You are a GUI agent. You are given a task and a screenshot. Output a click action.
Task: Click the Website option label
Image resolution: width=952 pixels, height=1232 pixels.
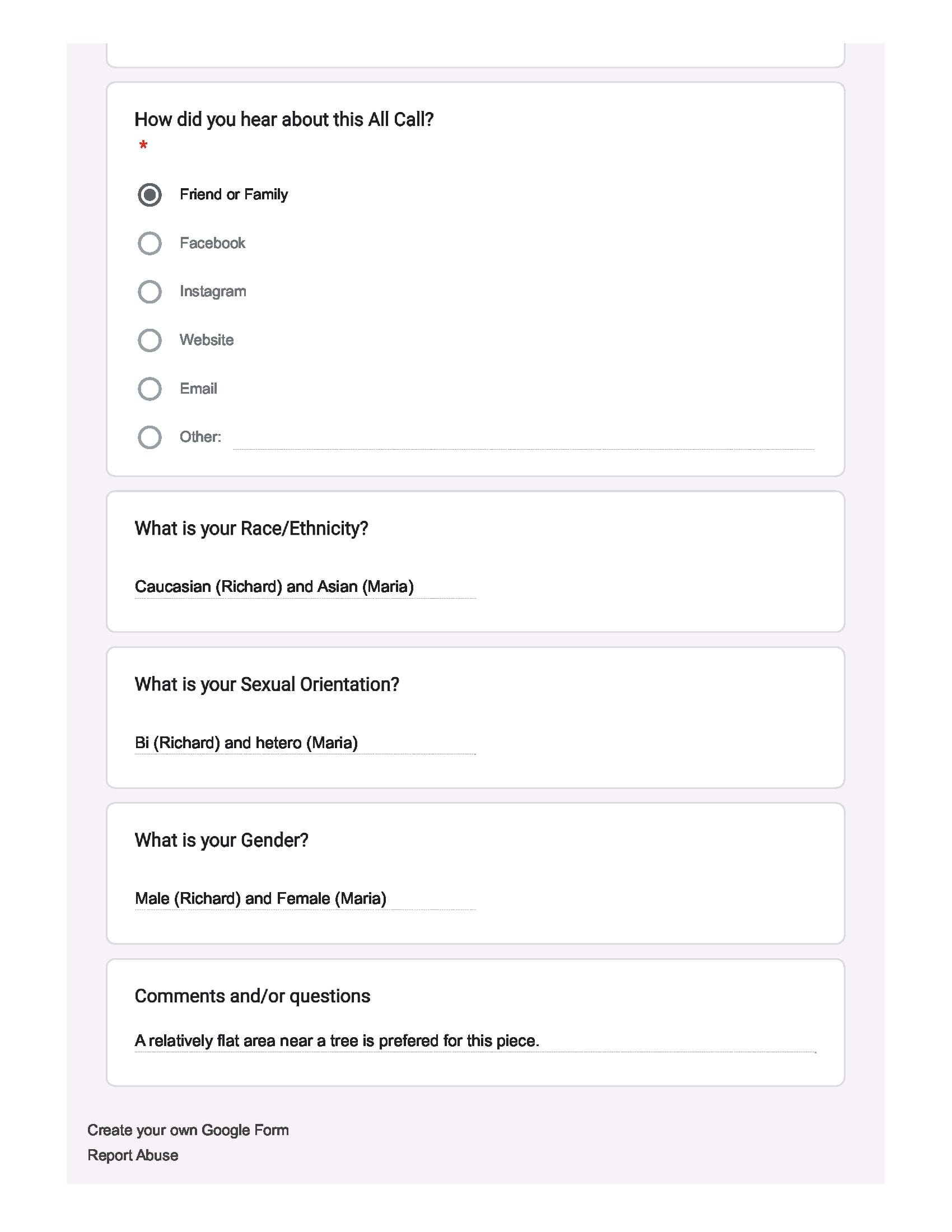click(207, 340)
